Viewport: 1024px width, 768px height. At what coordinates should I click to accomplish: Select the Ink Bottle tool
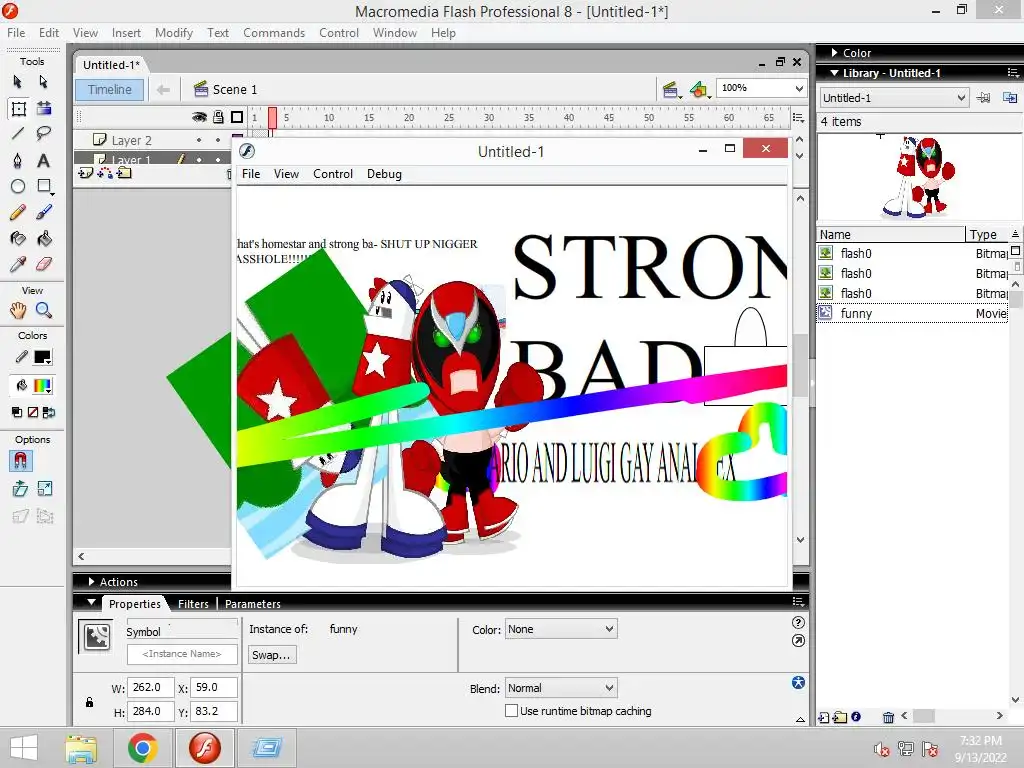(18, 238)
